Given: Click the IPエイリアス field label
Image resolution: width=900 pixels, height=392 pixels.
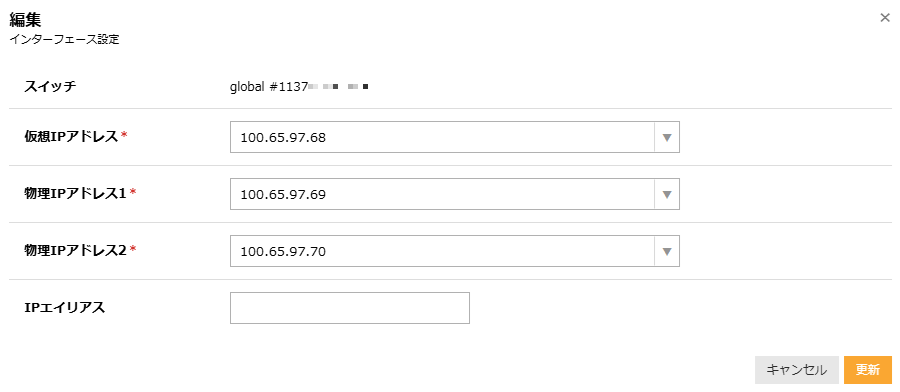Looking at the screenshot, I should 65,308.
